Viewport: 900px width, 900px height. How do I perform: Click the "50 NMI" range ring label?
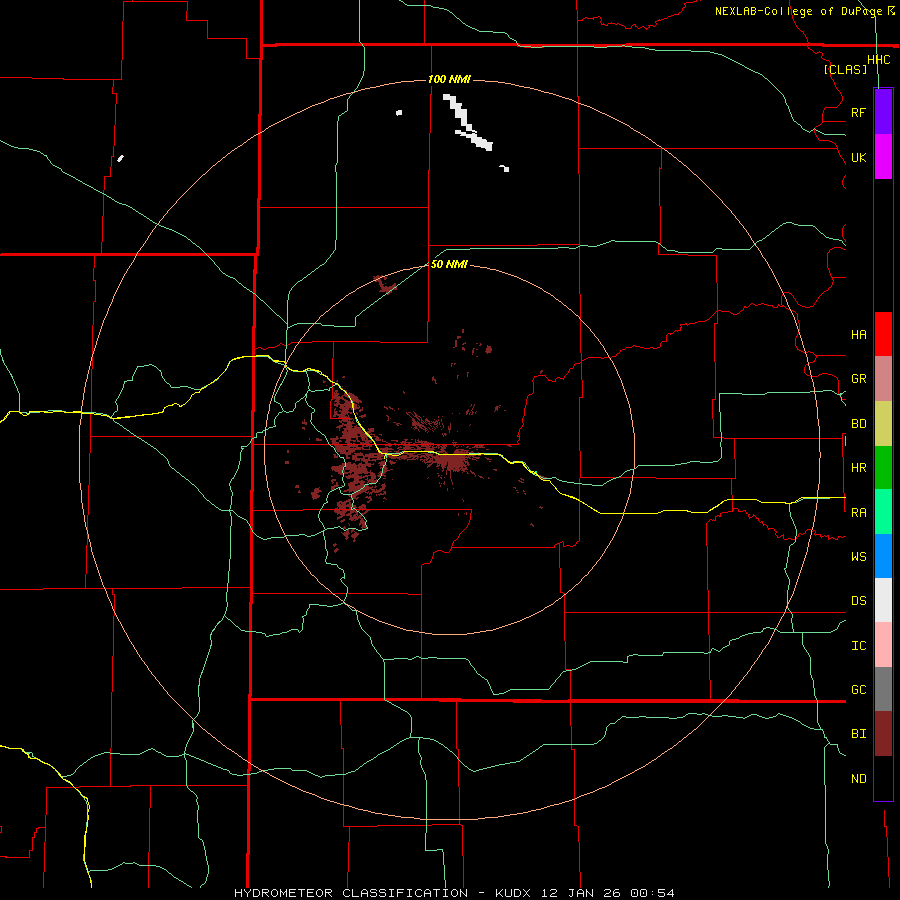(x=449, y=264)
